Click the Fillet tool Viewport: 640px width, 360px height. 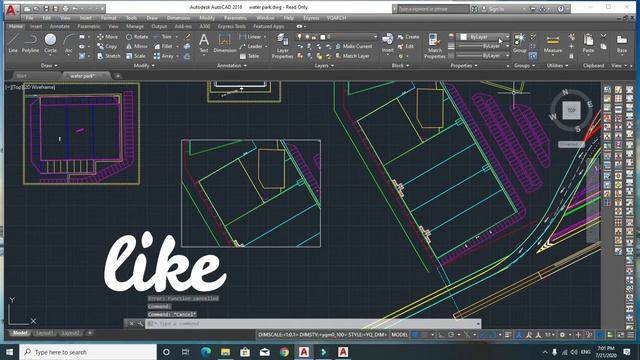pos(163,47)
